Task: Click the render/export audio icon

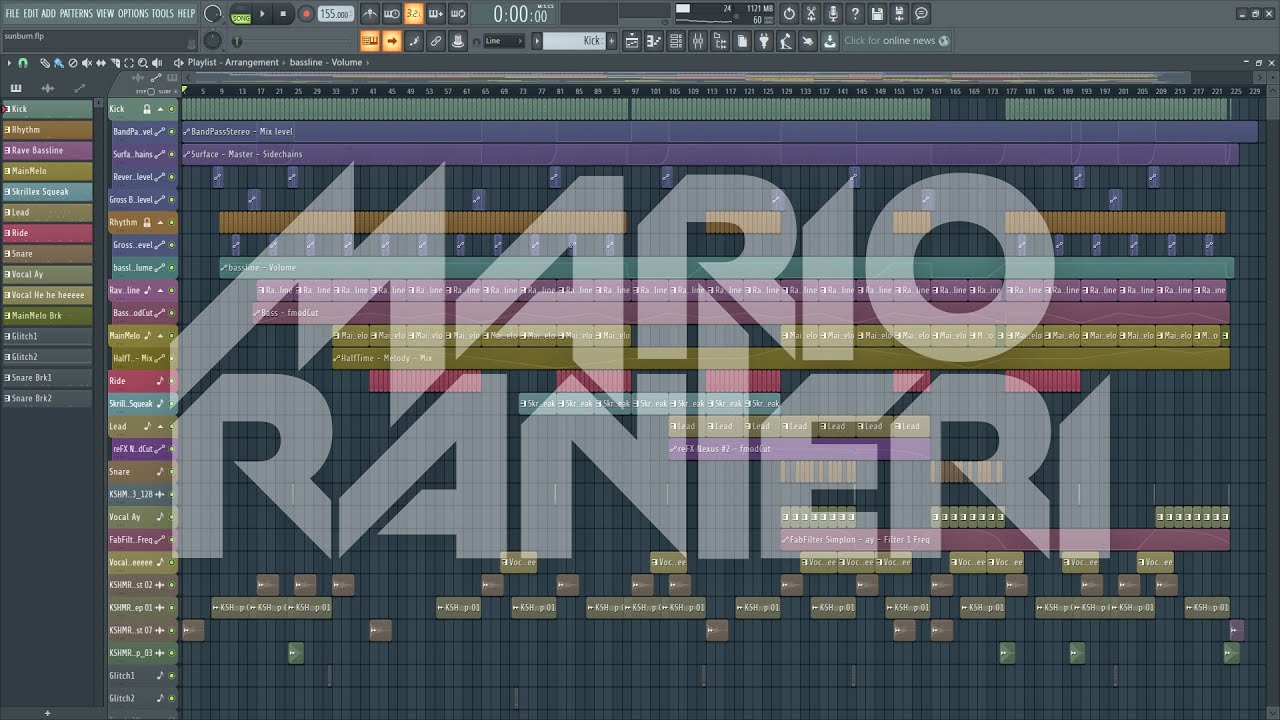Action: point(899,14)
